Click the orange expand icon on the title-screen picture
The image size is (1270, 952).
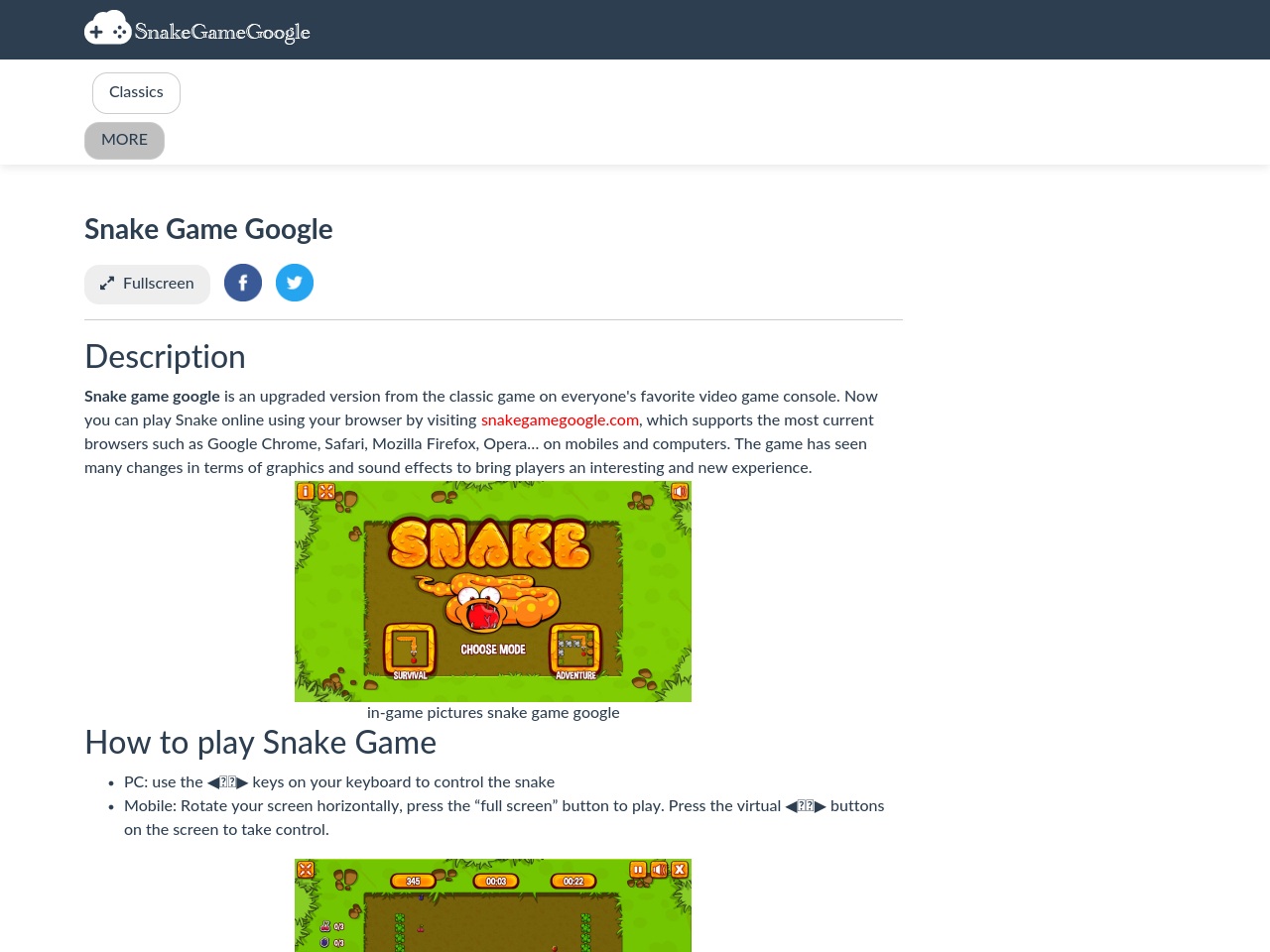coord(326,491)
